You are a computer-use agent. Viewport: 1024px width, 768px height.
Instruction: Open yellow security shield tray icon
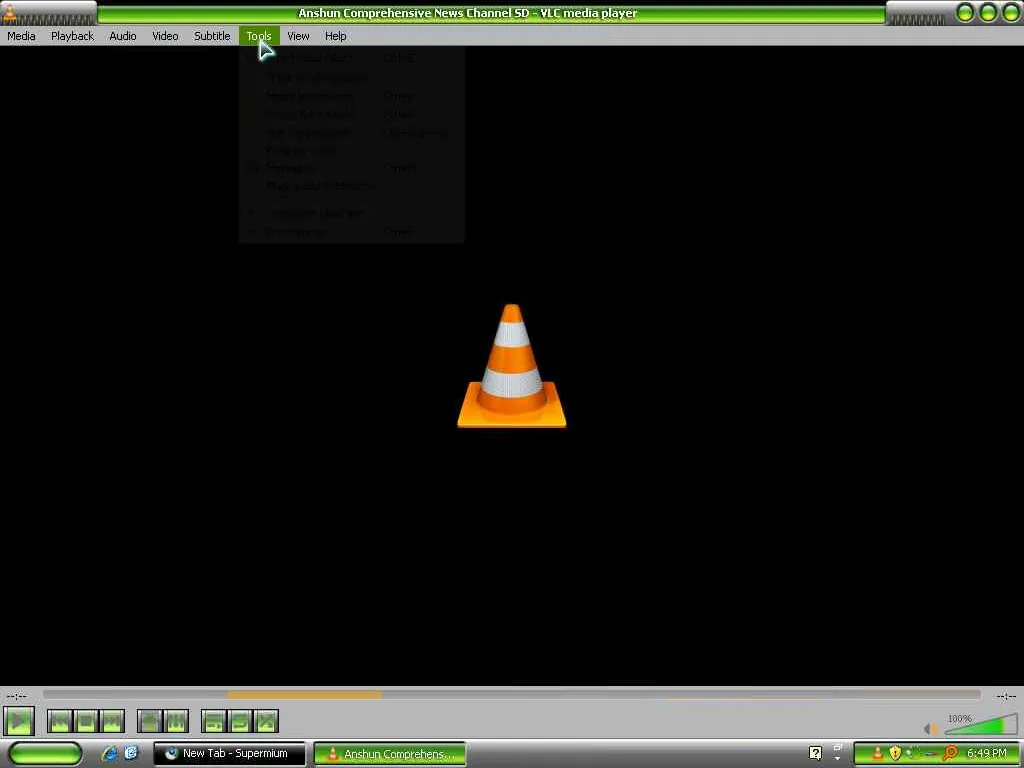tap(895, 753)
